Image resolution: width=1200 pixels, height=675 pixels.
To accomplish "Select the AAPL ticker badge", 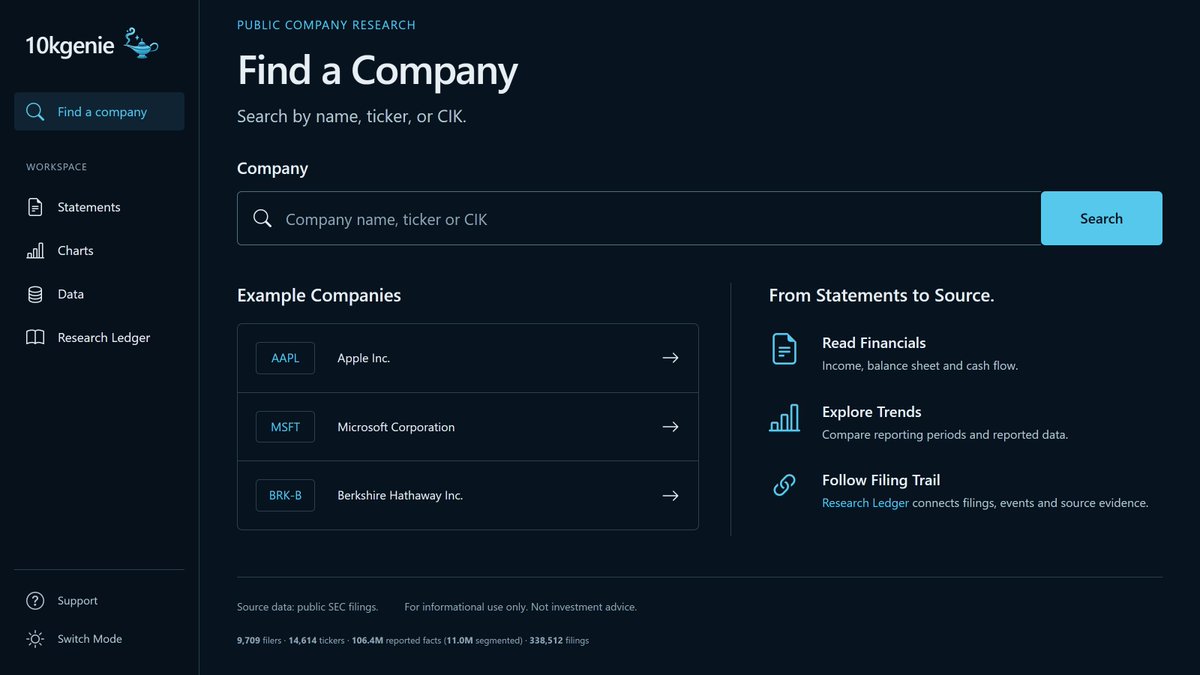I will click(x=285, y=358).
